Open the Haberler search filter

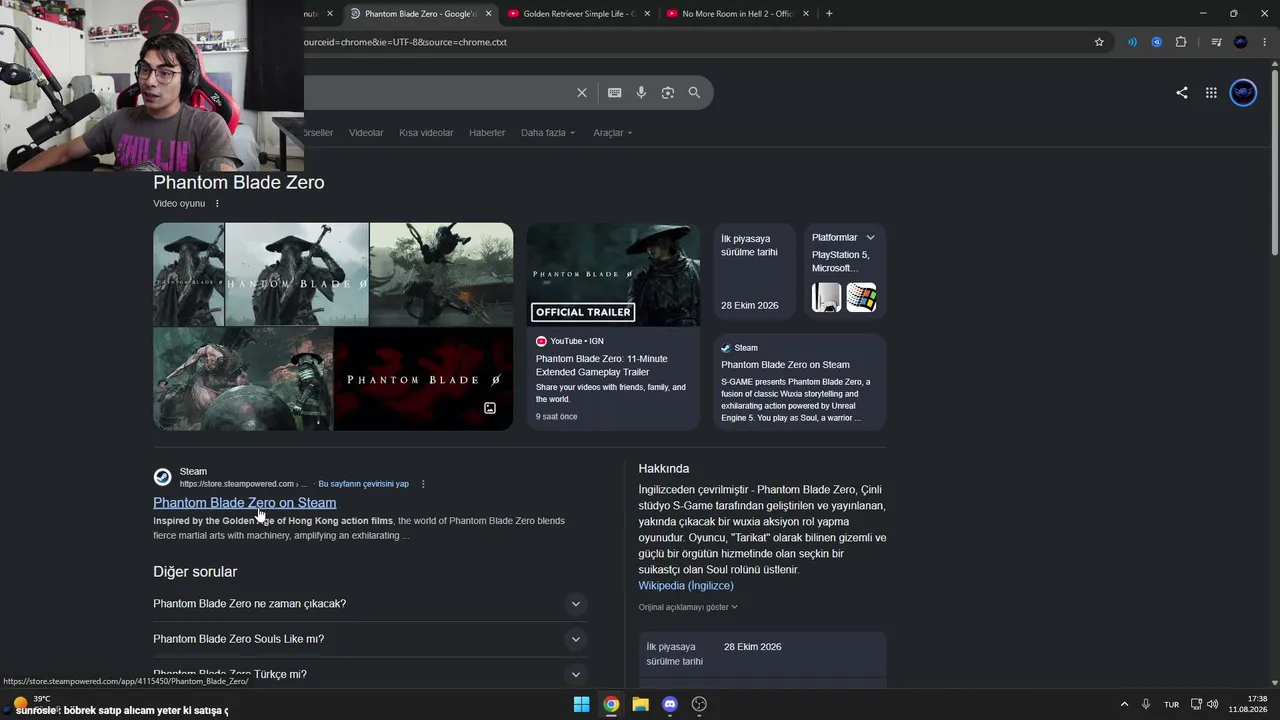click(487, 133)
